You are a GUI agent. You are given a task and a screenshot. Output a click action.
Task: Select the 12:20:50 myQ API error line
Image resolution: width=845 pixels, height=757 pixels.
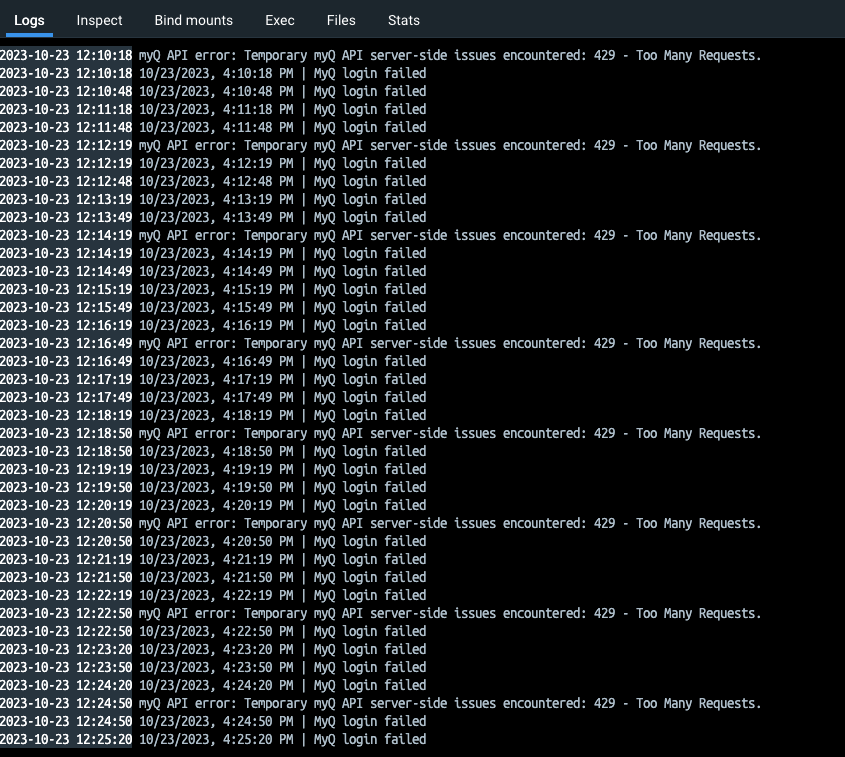(x=380, y=523)
